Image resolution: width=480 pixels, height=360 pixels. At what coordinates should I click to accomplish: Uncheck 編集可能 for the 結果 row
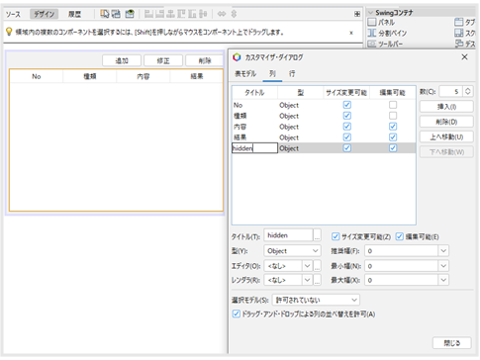393,137
